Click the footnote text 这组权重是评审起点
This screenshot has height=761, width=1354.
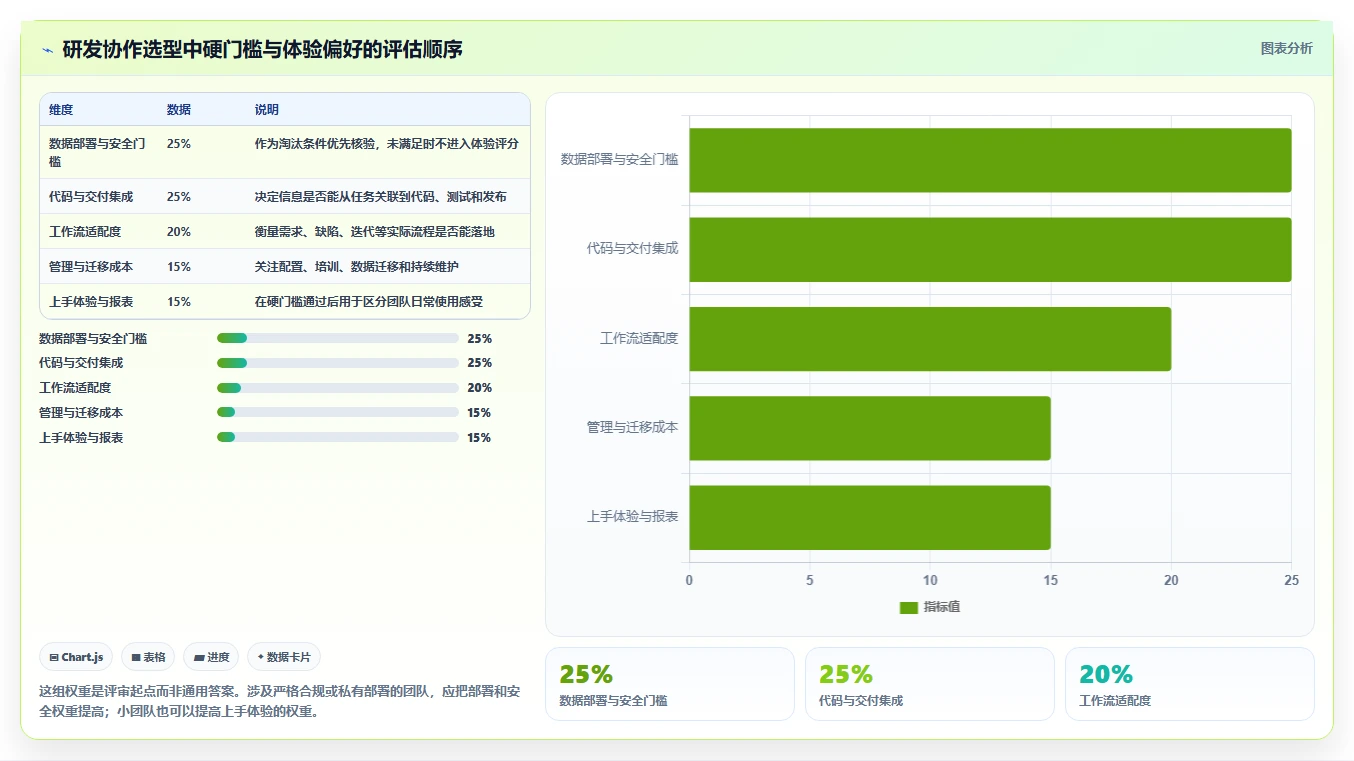click(279, 702)
